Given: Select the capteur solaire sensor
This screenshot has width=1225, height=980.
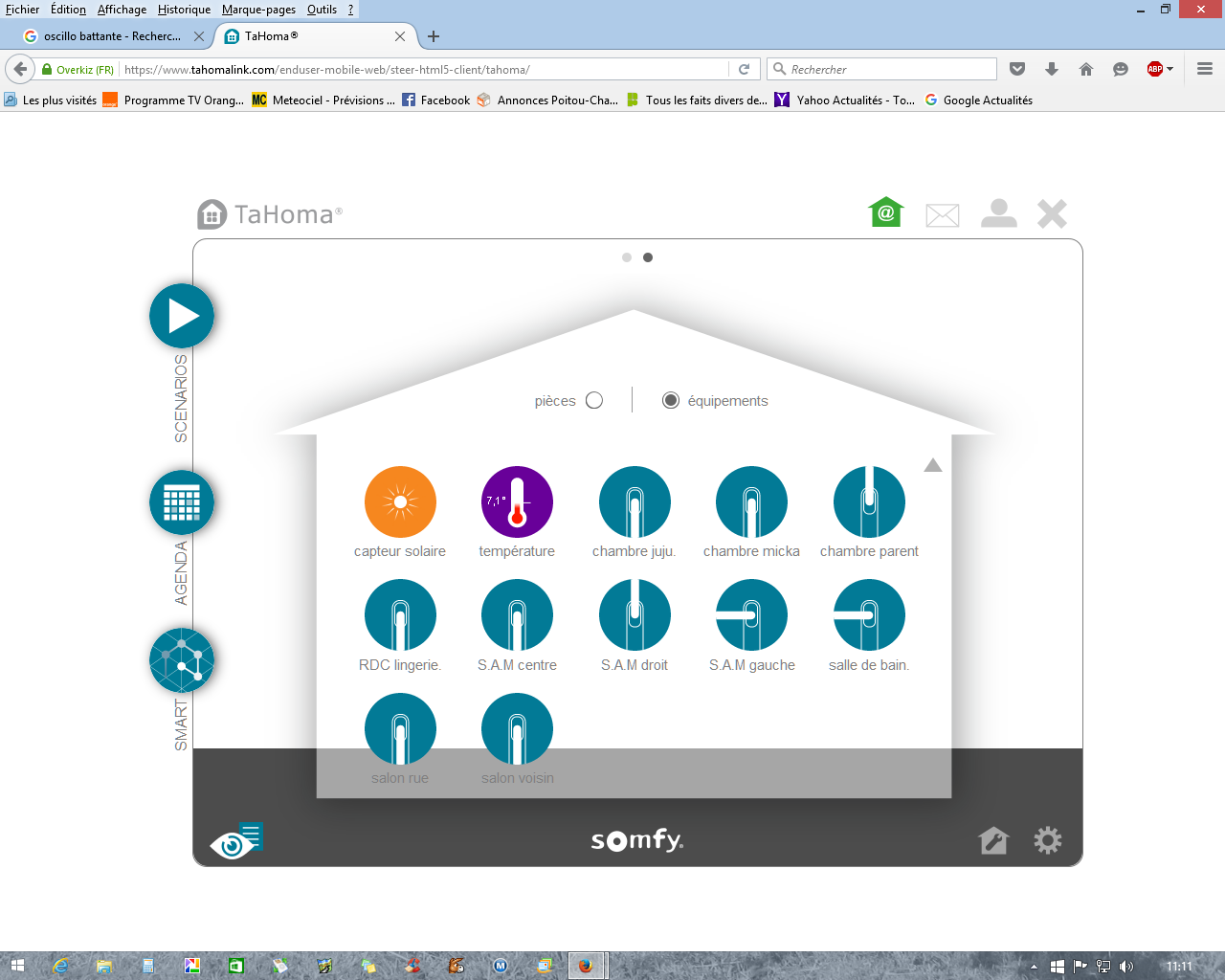Looking at the screenshot, I should 400,501.
